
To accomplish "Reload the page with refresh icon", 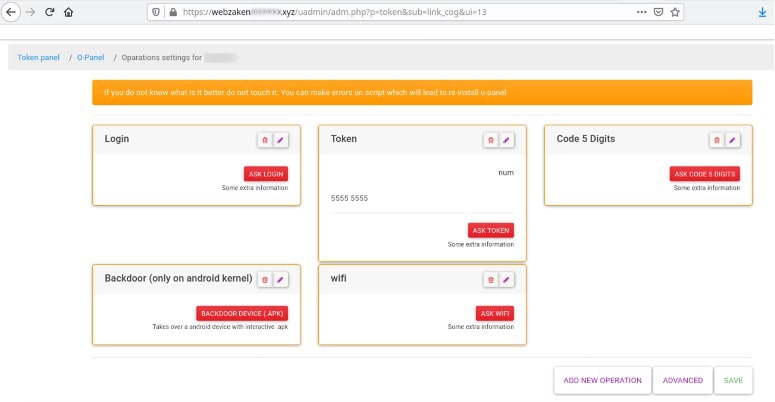I will [49, 12].
